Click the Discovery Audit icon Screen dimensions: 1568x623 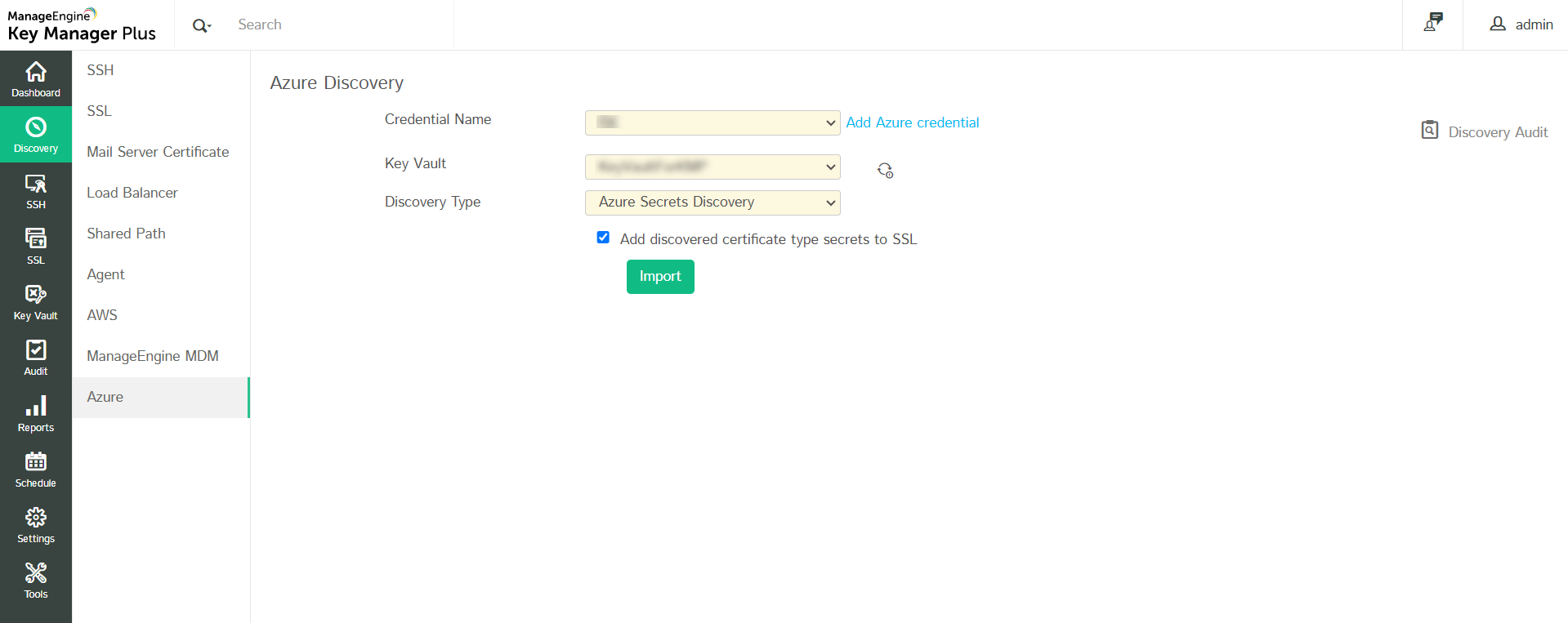[x=1430, y=131]
